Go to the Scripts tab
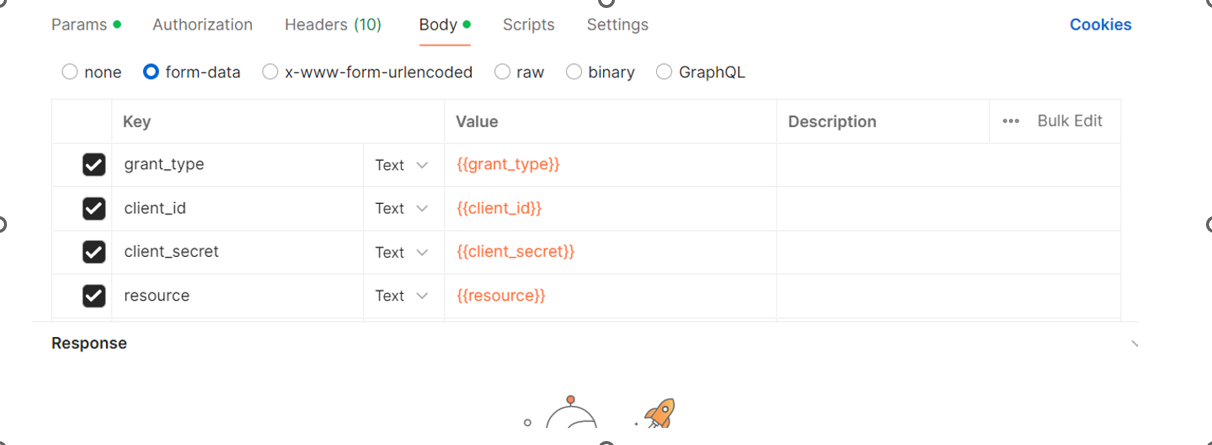1212x445 pixels. click(529, 24)
